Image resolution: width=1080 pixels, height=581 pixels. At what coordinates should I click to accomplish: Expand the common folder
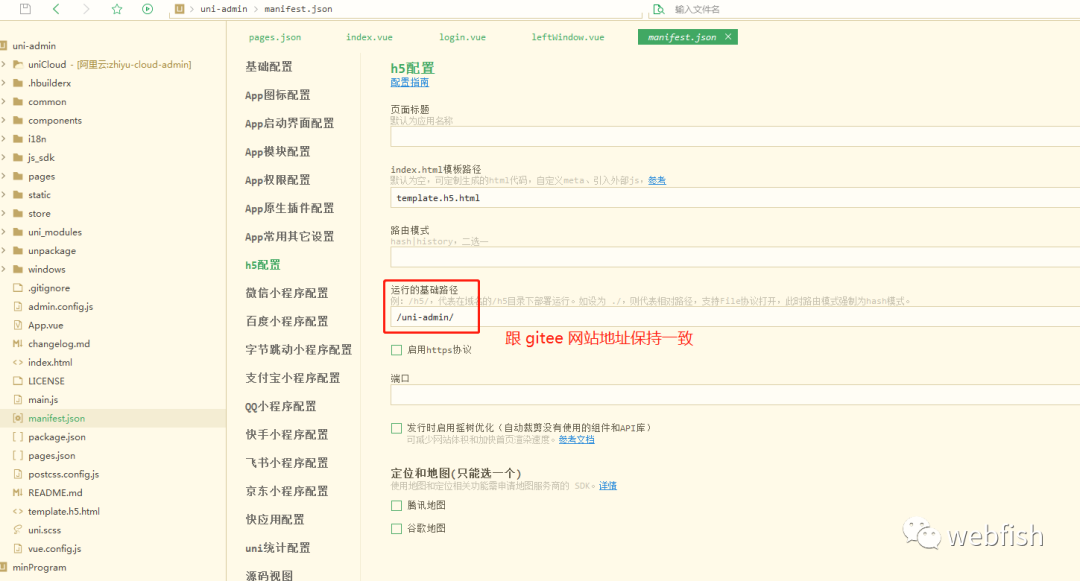pos(3,101)
